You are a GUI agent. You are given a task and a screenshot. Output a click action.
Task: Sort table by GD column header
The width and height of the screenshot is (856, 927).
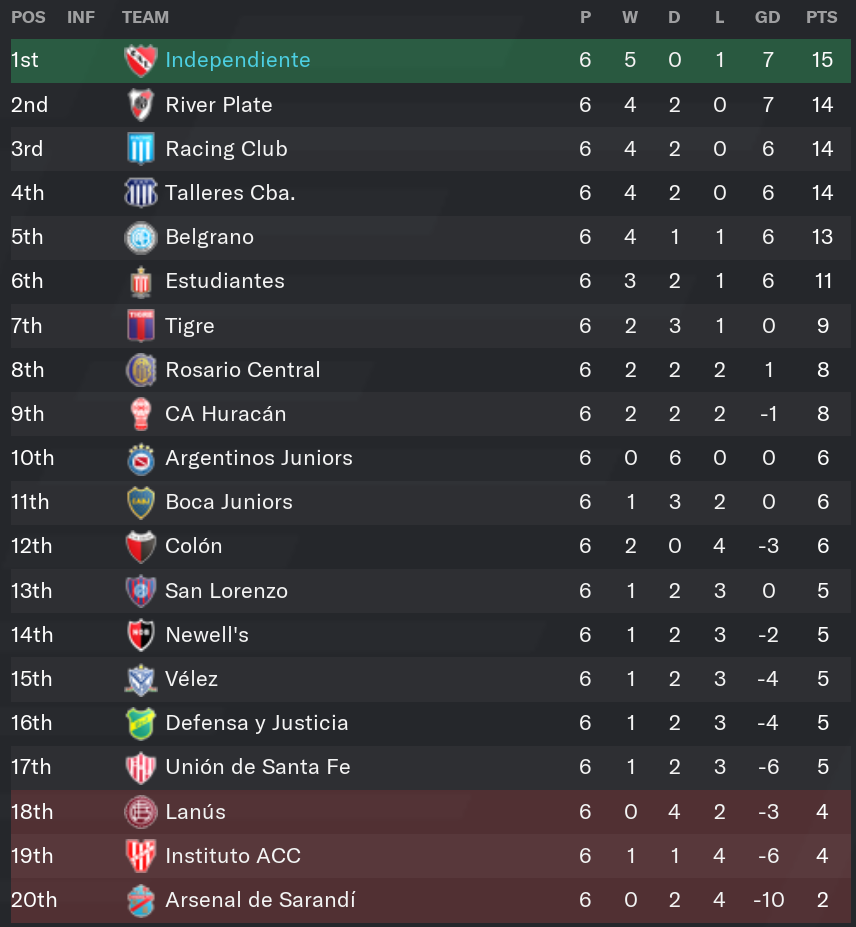767,17
